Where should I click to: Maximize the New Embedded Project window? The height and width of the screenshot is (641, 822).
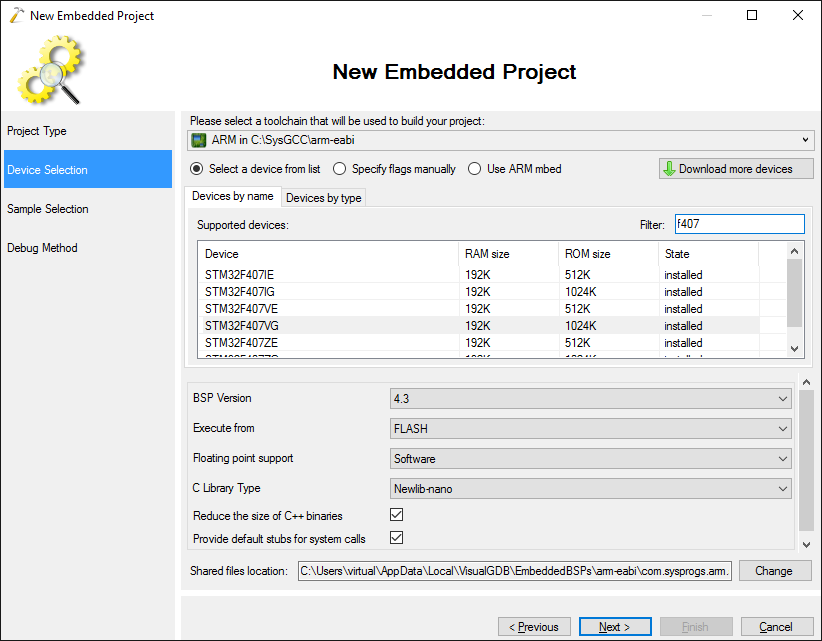tap(752, 15)
